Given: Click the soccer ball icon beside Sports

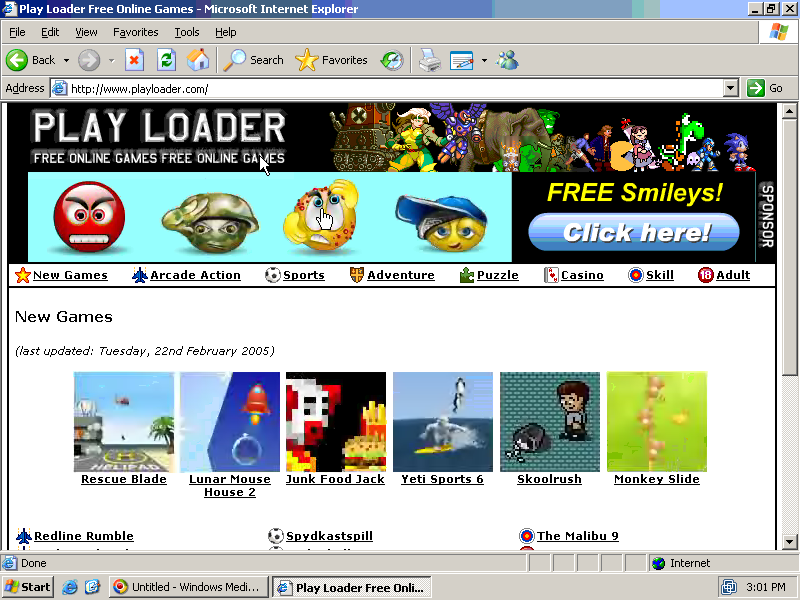Looking at the screenshot, I should 273,275.
